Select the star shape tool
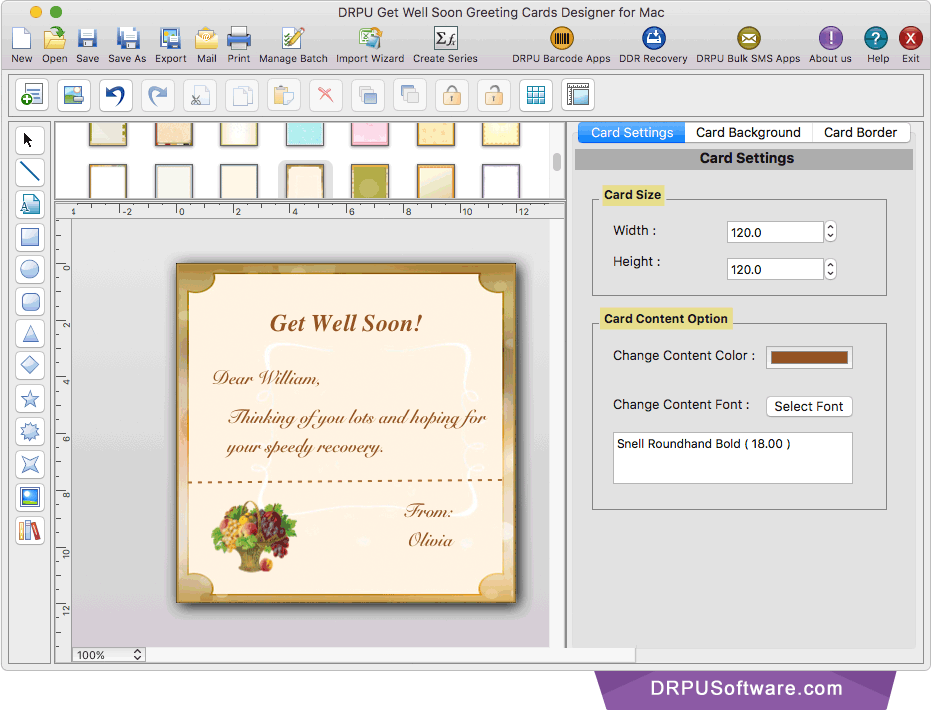The image size is (931, 710). click(x=30, y=399)
